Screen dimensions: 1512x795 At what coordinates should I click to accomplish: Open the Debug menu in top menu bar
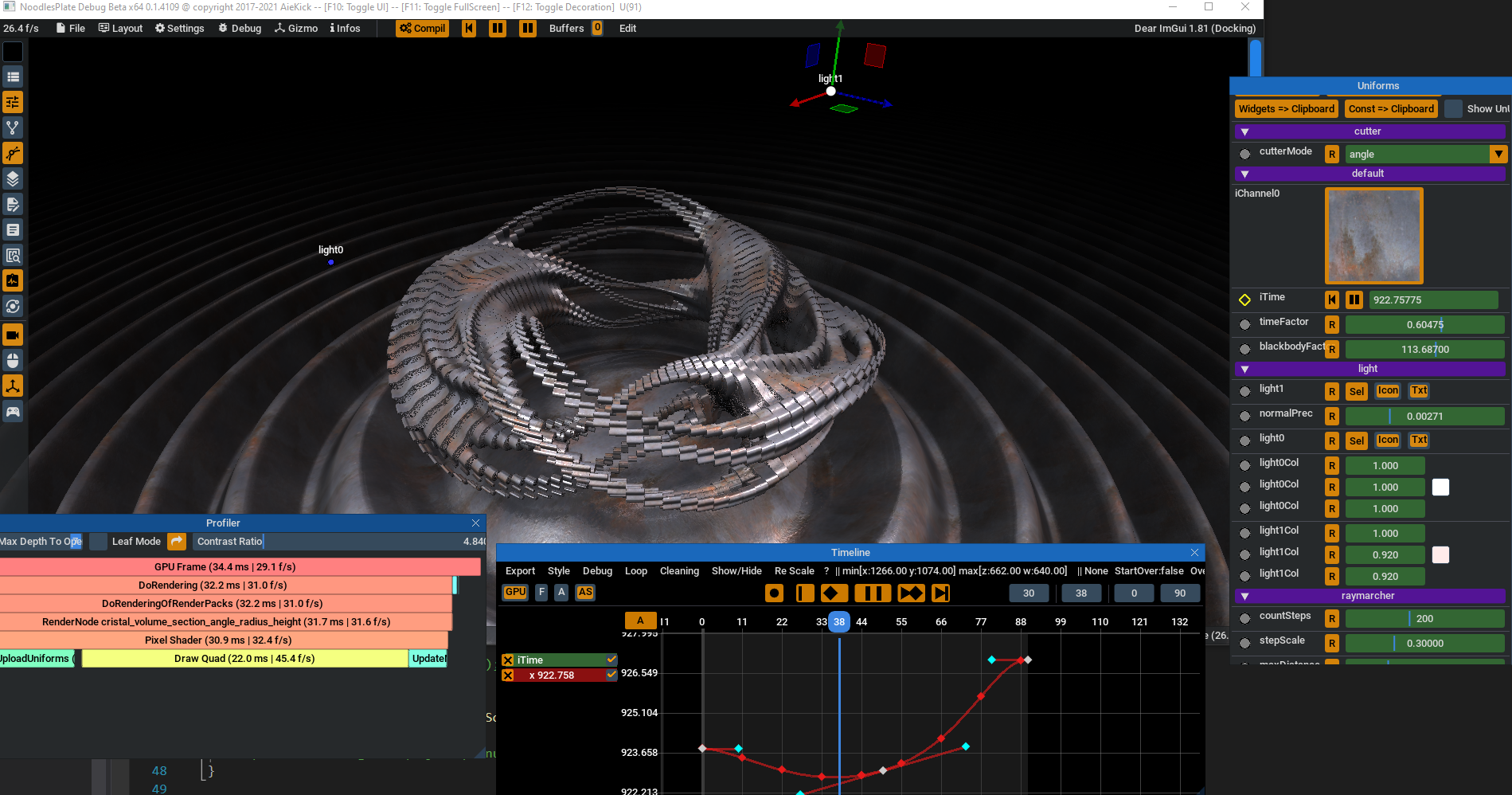point(240,29)
